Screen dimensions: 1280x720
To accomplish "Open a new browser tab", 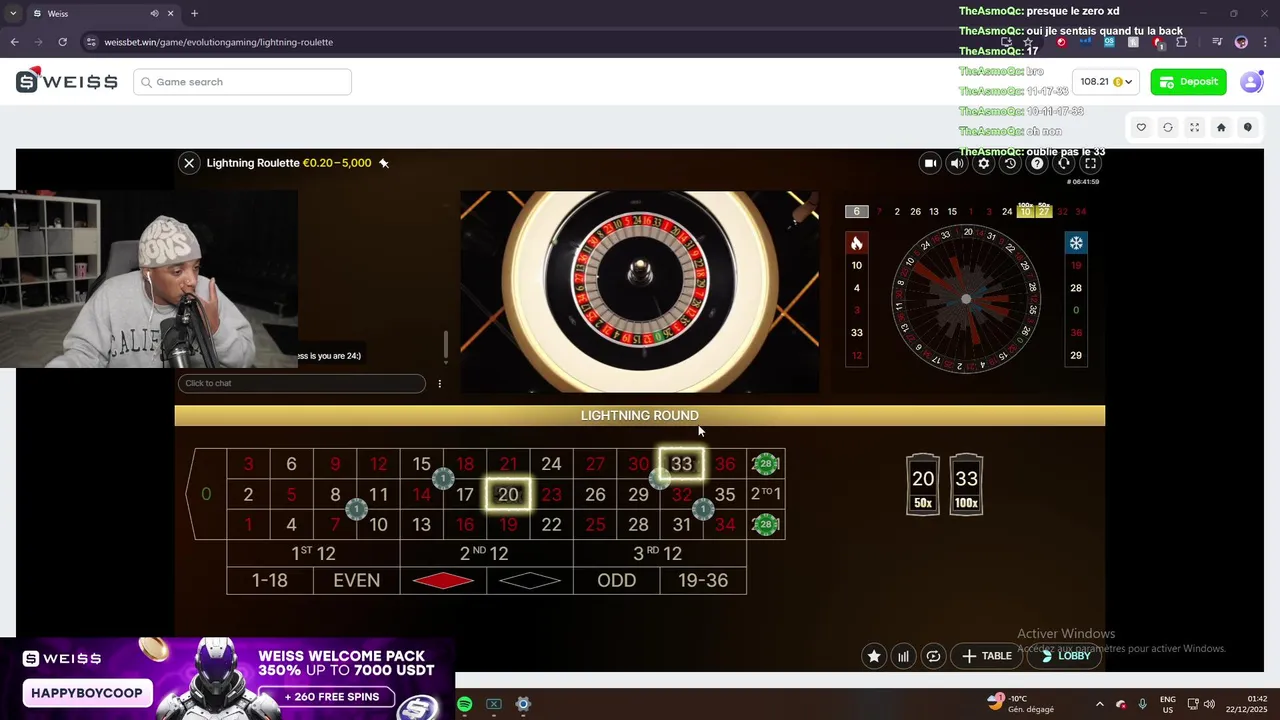I will [194, 13].
